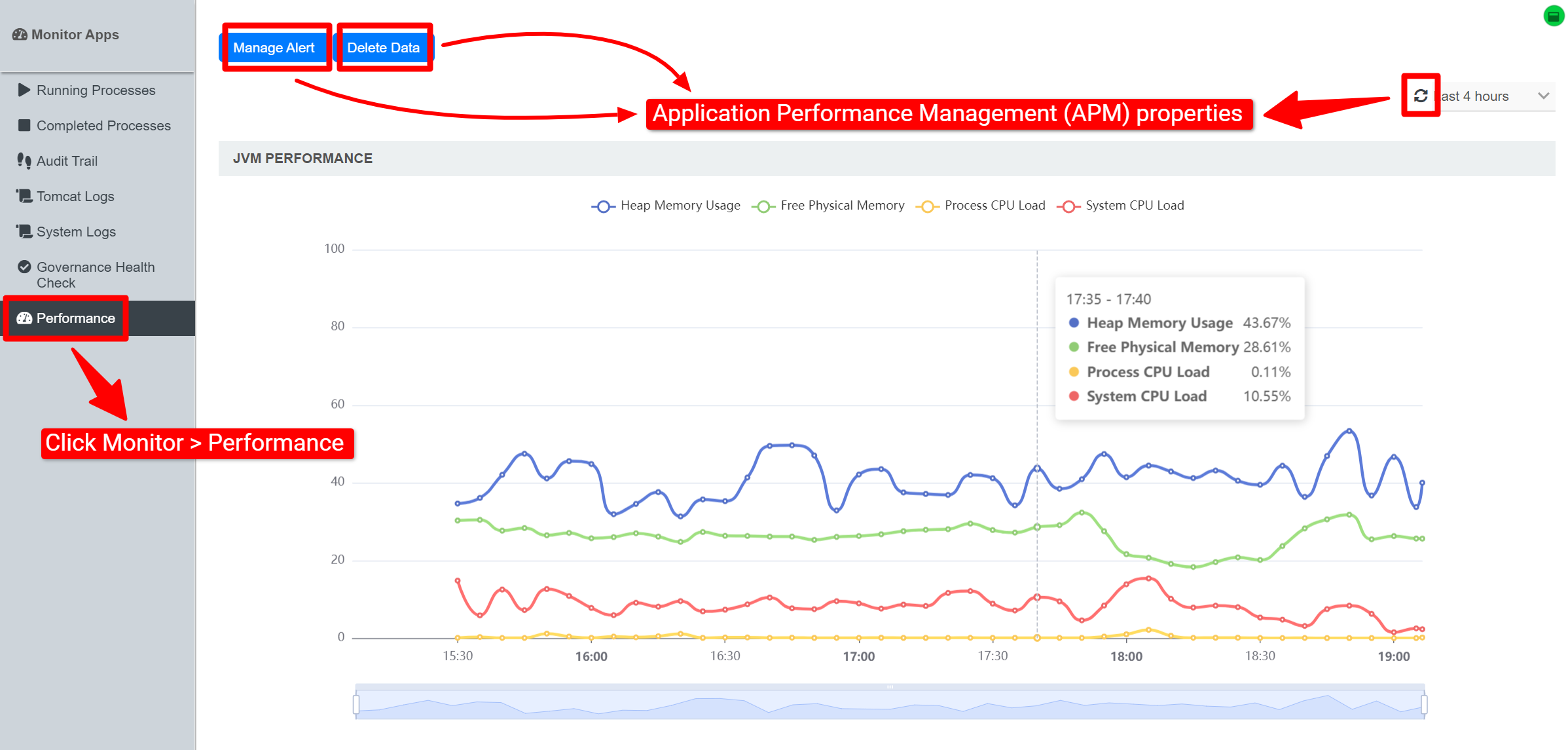Viewport: 1568px width, 750px height.
Task: Hide the System CPU Load series
Action: [x=1120, y=206]
